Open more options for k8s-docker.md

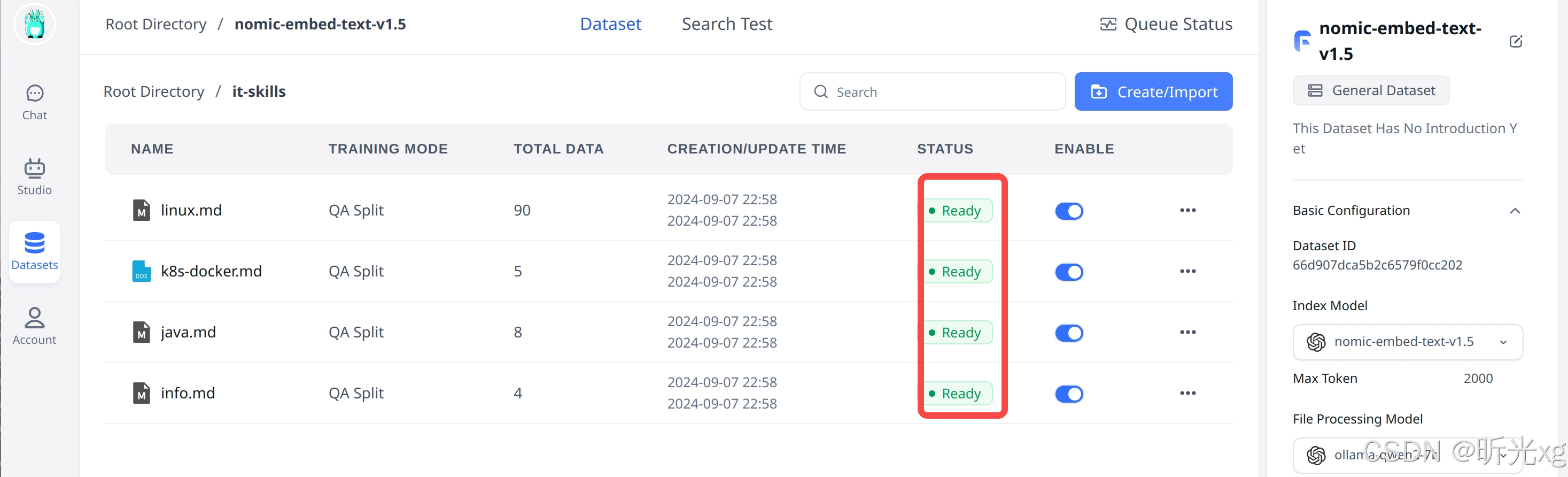click(1187, 271)
